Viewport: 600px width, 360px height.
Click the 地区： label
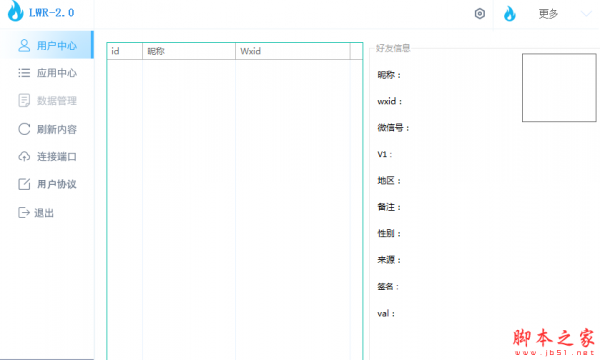(x=389, y=181)
